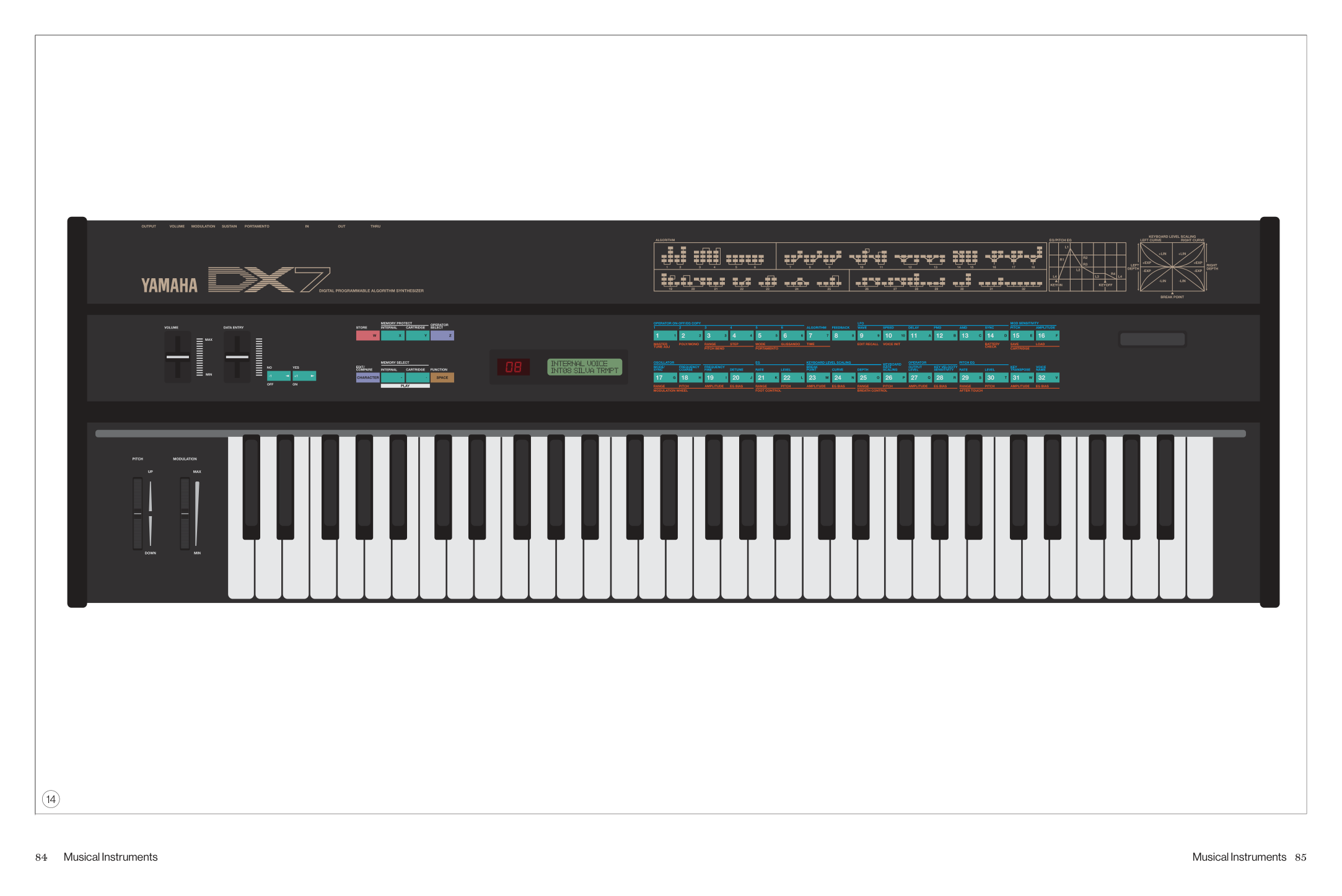Click the VOLUME slider handle
The width and height of the screenshot is (1342, 896).
[178, 357]
